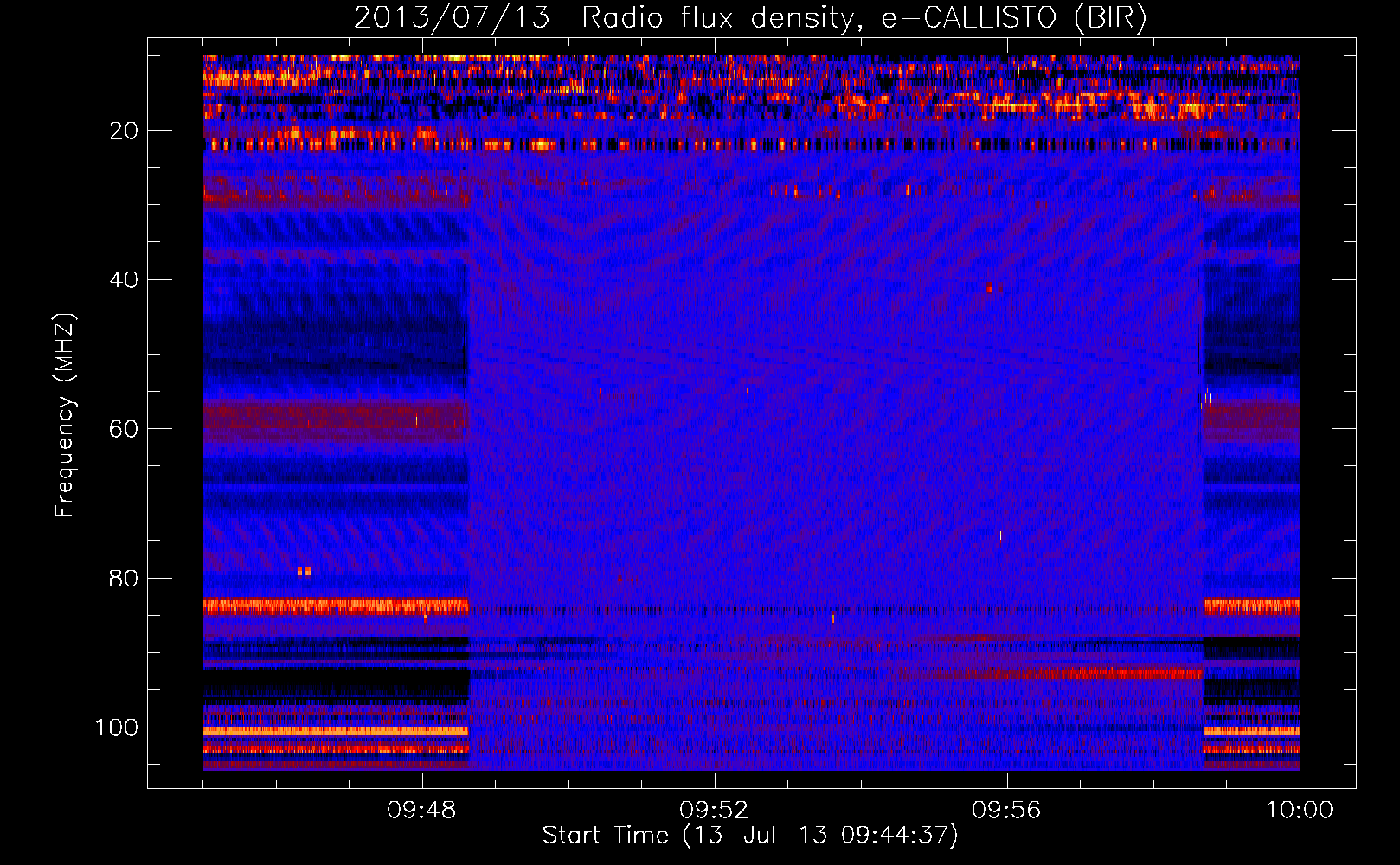Viewport: 1400px width, 865px height.
Task: Click the '40' frequency tick label
Action: (x=125, y=280)
